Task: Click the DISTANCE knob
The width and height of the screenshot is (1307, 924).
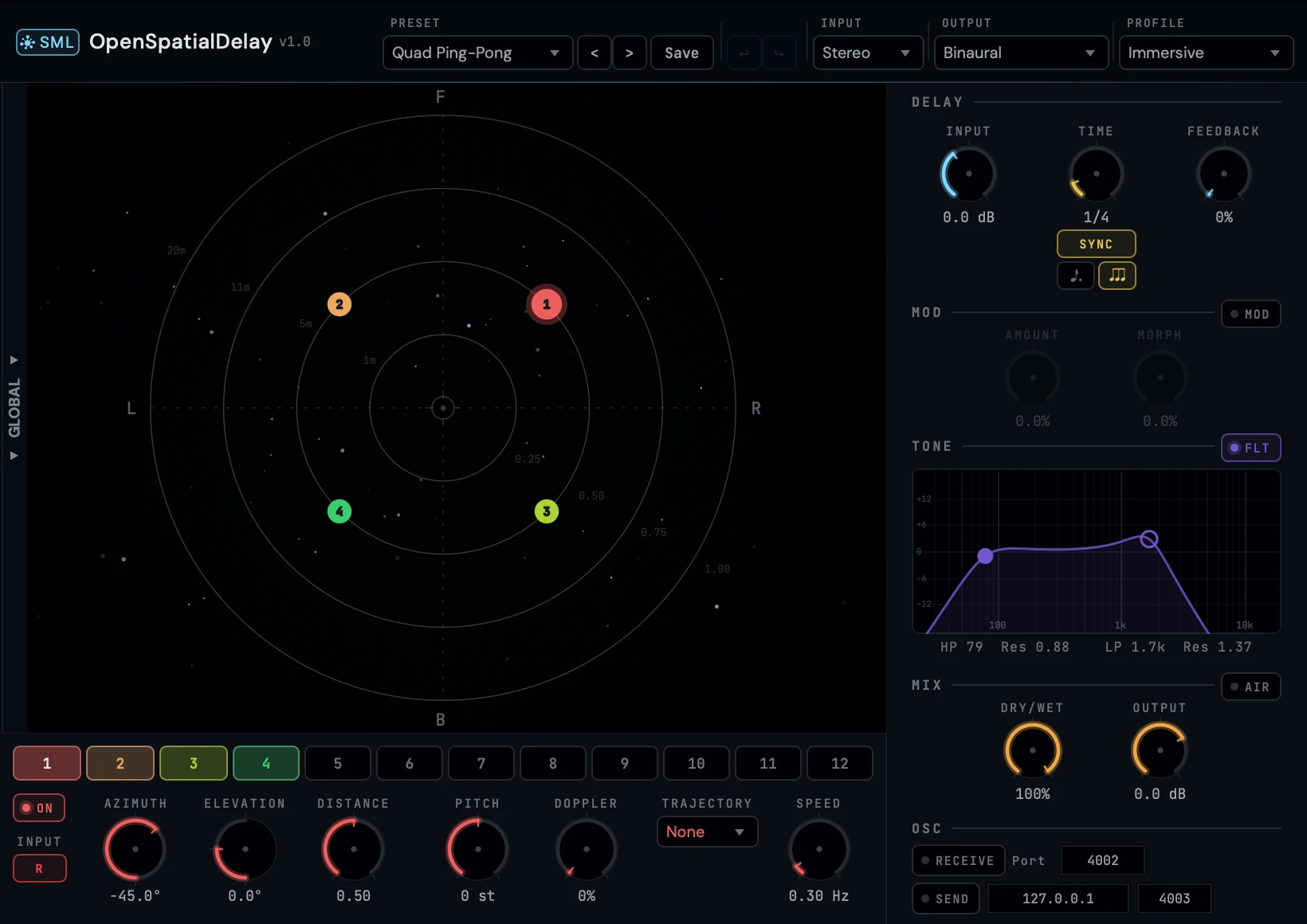Action: point(354,849)
